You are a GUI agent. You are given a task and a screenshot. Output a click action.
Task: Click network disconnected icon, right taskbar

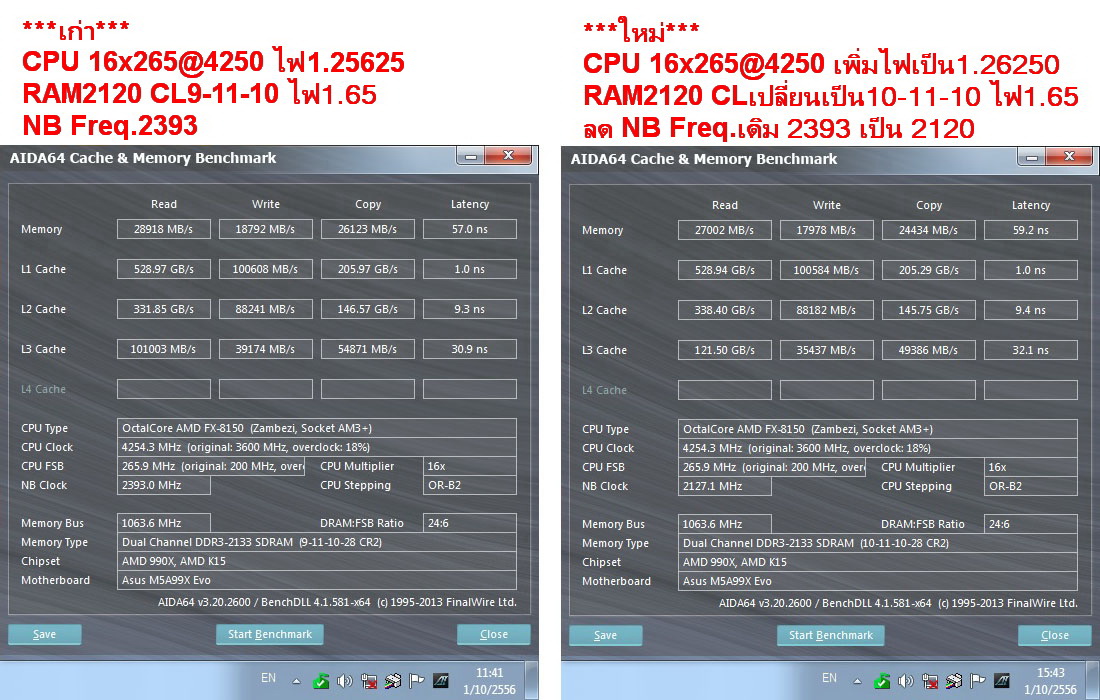click(930, 680)
